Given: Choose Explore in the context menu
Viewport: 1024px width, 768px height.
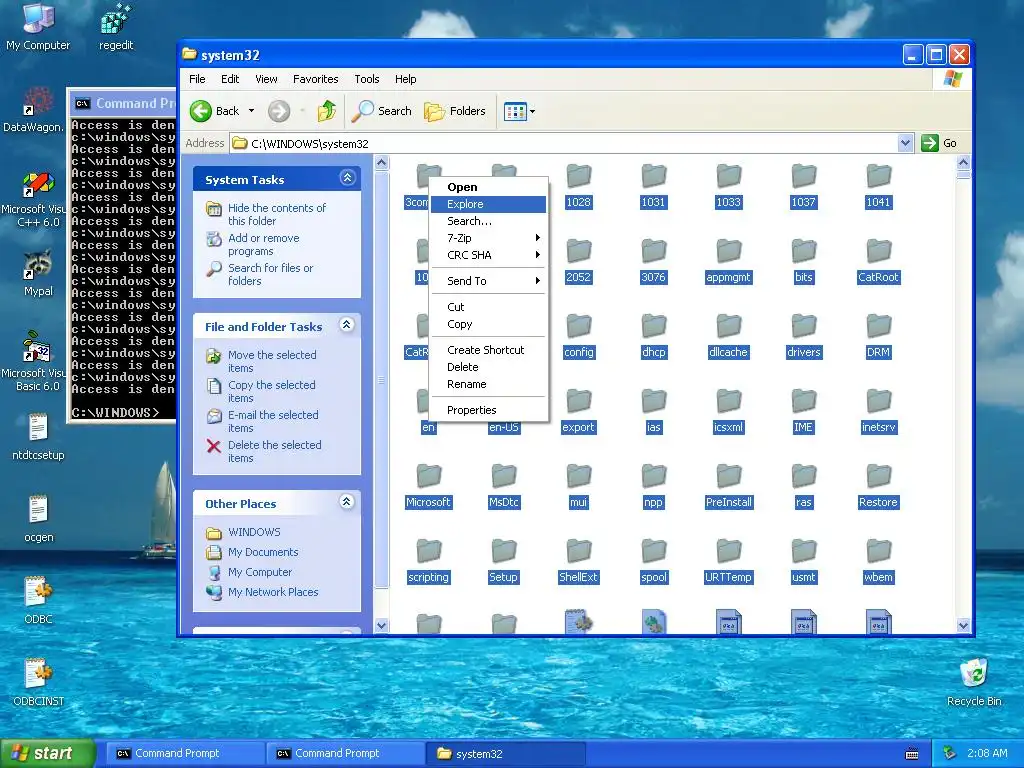Looking at the screenshot, I should [x=488, y=204].
